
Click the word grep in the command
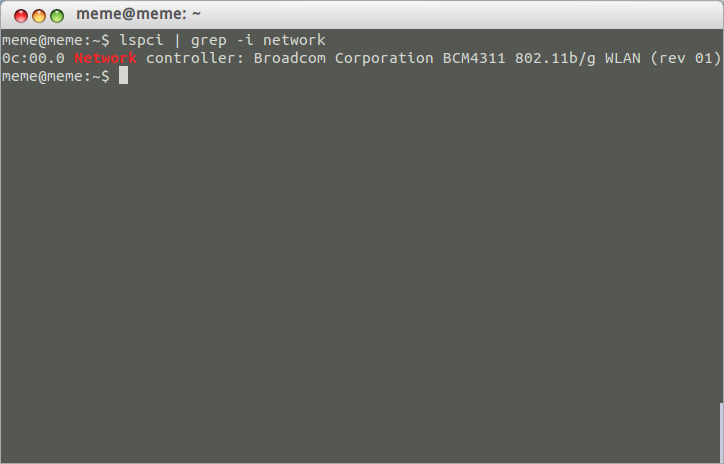(x=208, y=41)
